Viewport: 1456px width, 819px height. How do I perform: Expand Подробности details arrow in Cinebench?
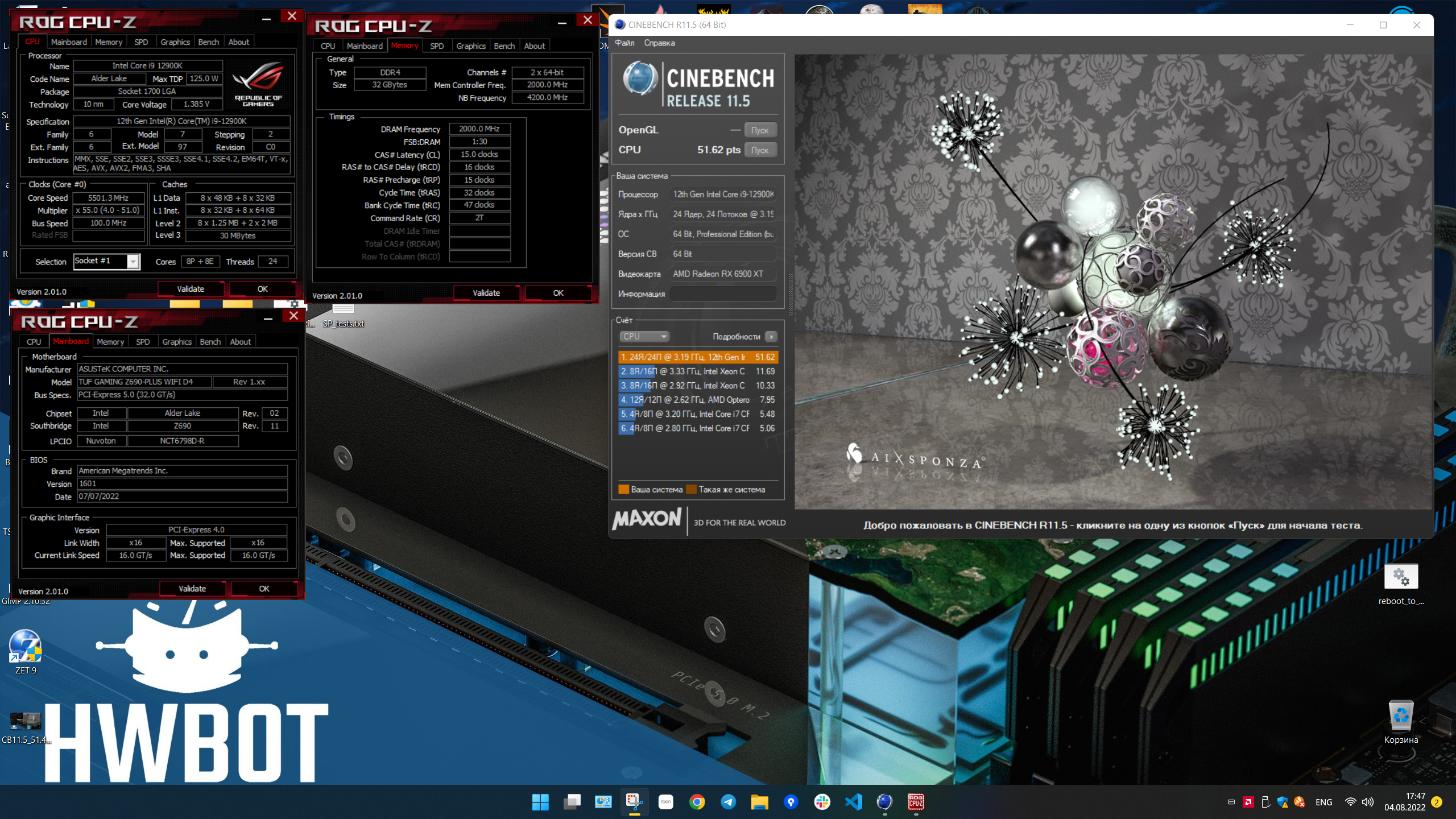coord(771,337)
